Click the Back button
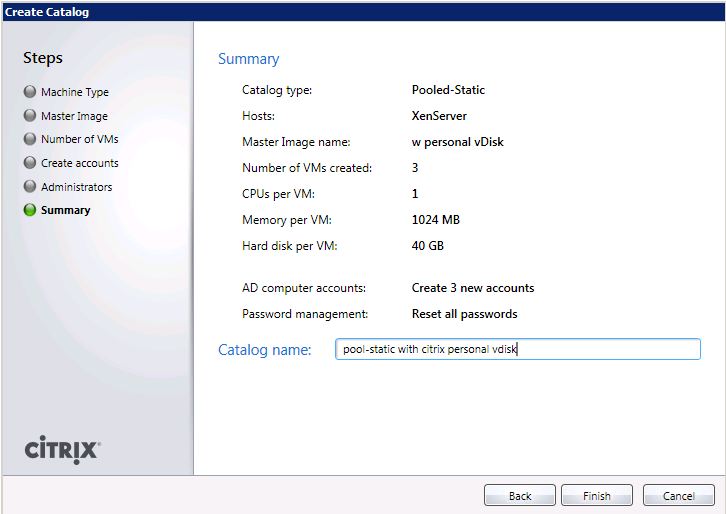This screenshot has height=514, width=726. coord(519,495)
